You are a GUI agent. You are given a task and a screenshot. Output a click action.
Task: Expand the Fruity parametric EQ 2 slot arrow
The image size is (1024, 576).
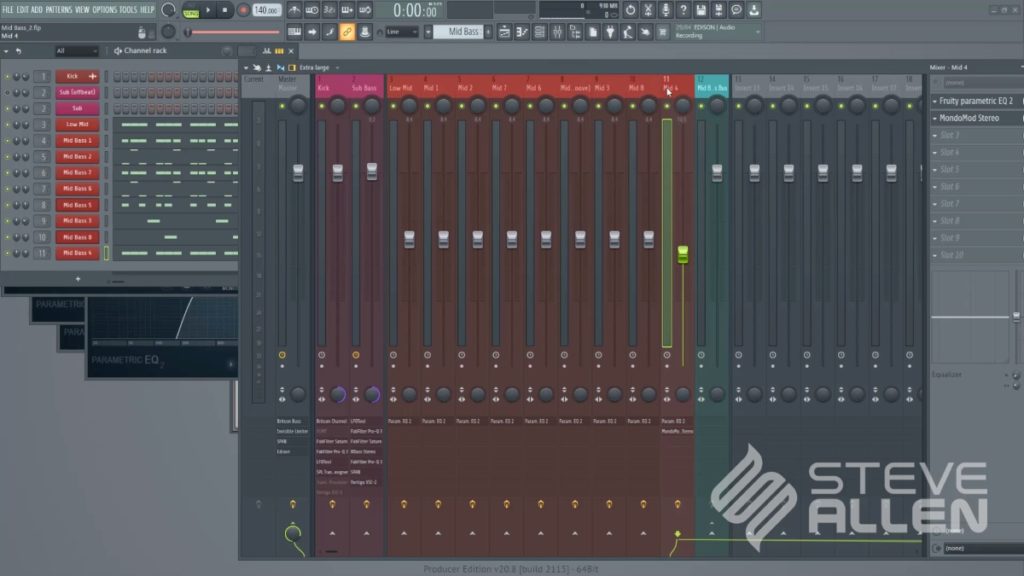[x=935, y=101]
